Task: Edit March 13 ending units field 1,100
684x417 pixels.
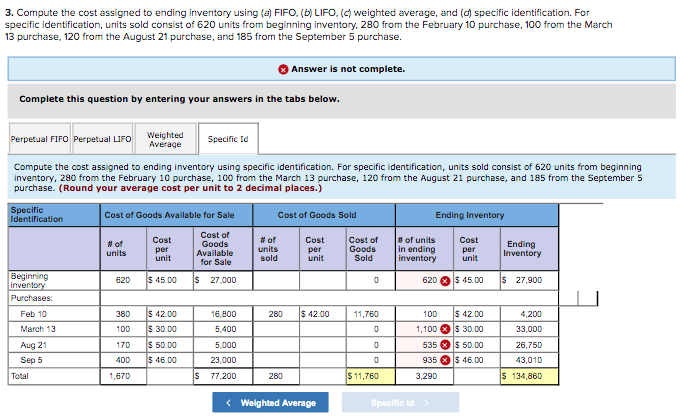Action: point(424,329)
